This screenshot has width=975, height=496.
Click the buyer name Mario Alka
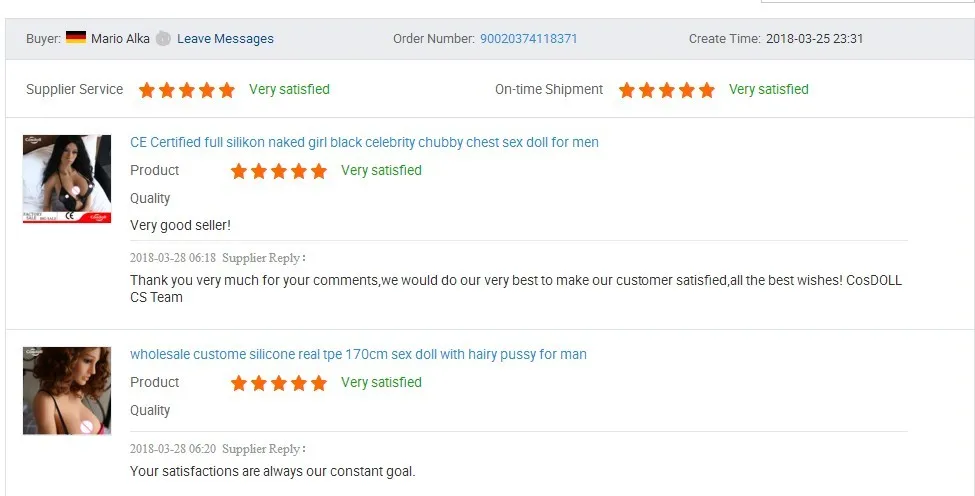pyautogui.click(x=120, y=39)
